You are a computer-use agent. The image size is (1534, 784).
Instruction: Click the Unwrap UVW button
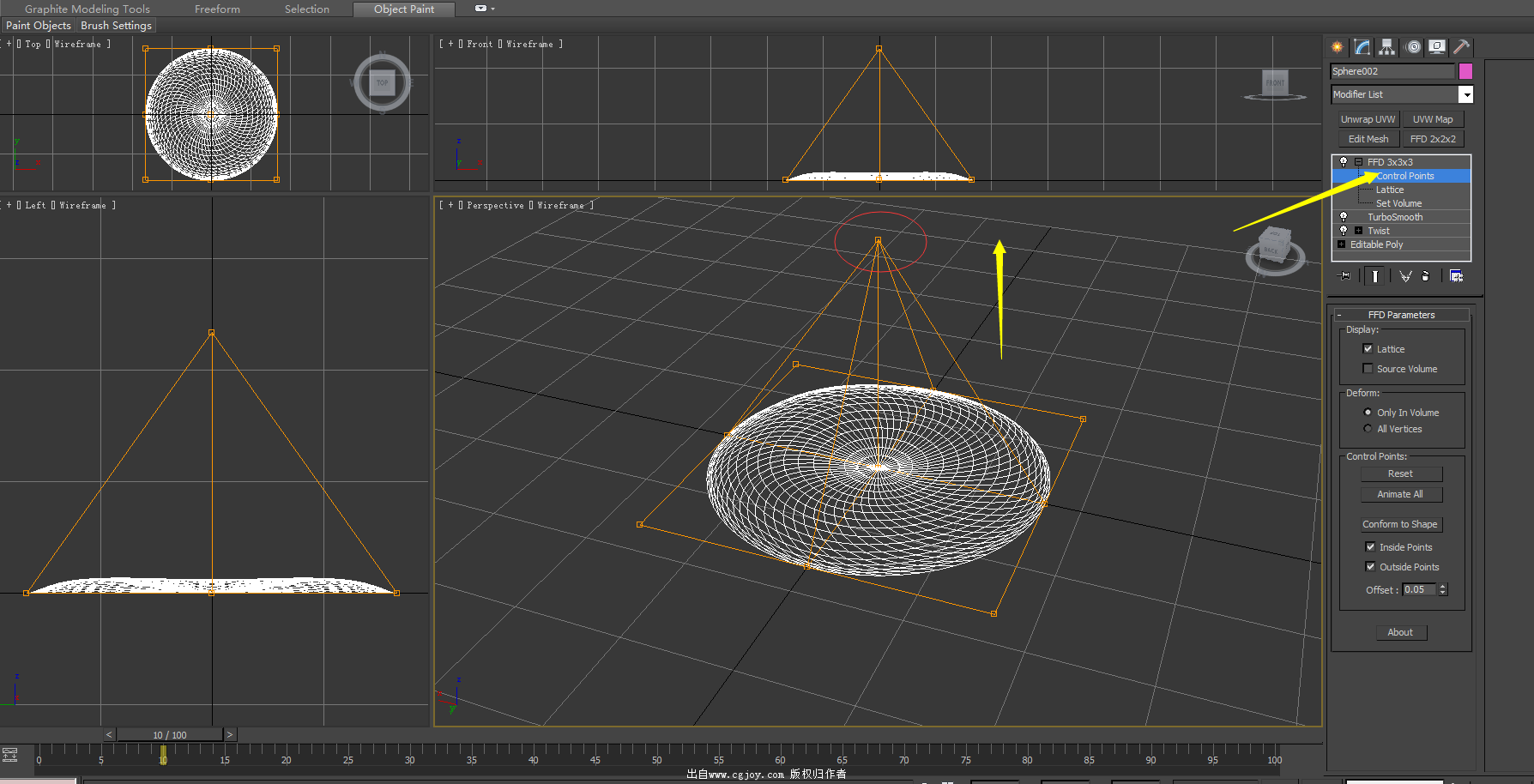1368,119
